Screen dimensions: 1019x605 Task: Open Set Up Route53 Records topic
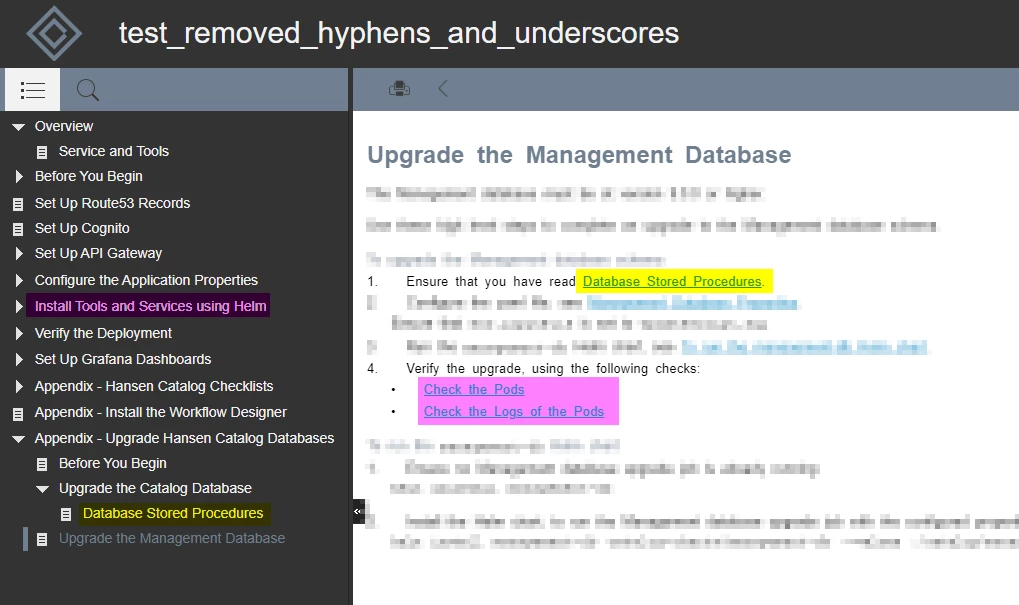tap(112, 203)
